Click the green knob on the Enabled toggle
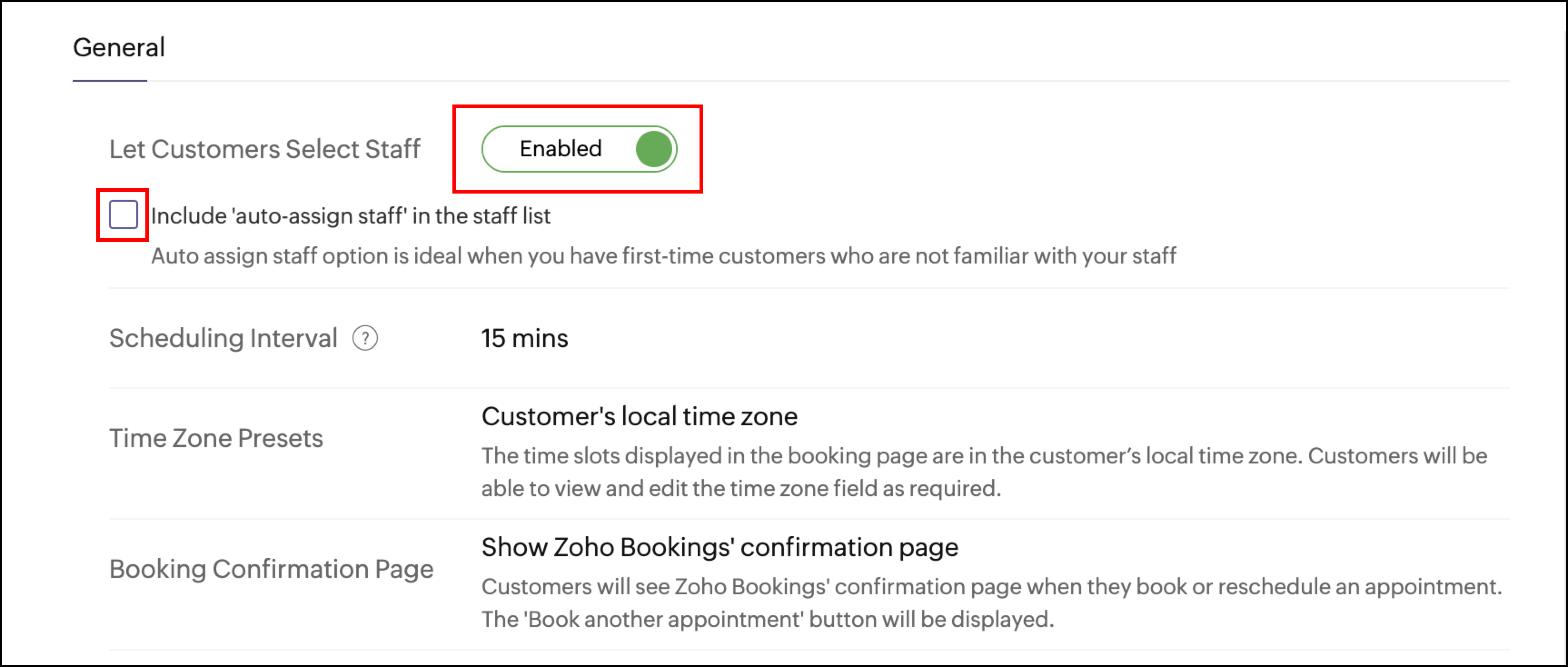The image size is (1568, 667). (x=654, y=149)
